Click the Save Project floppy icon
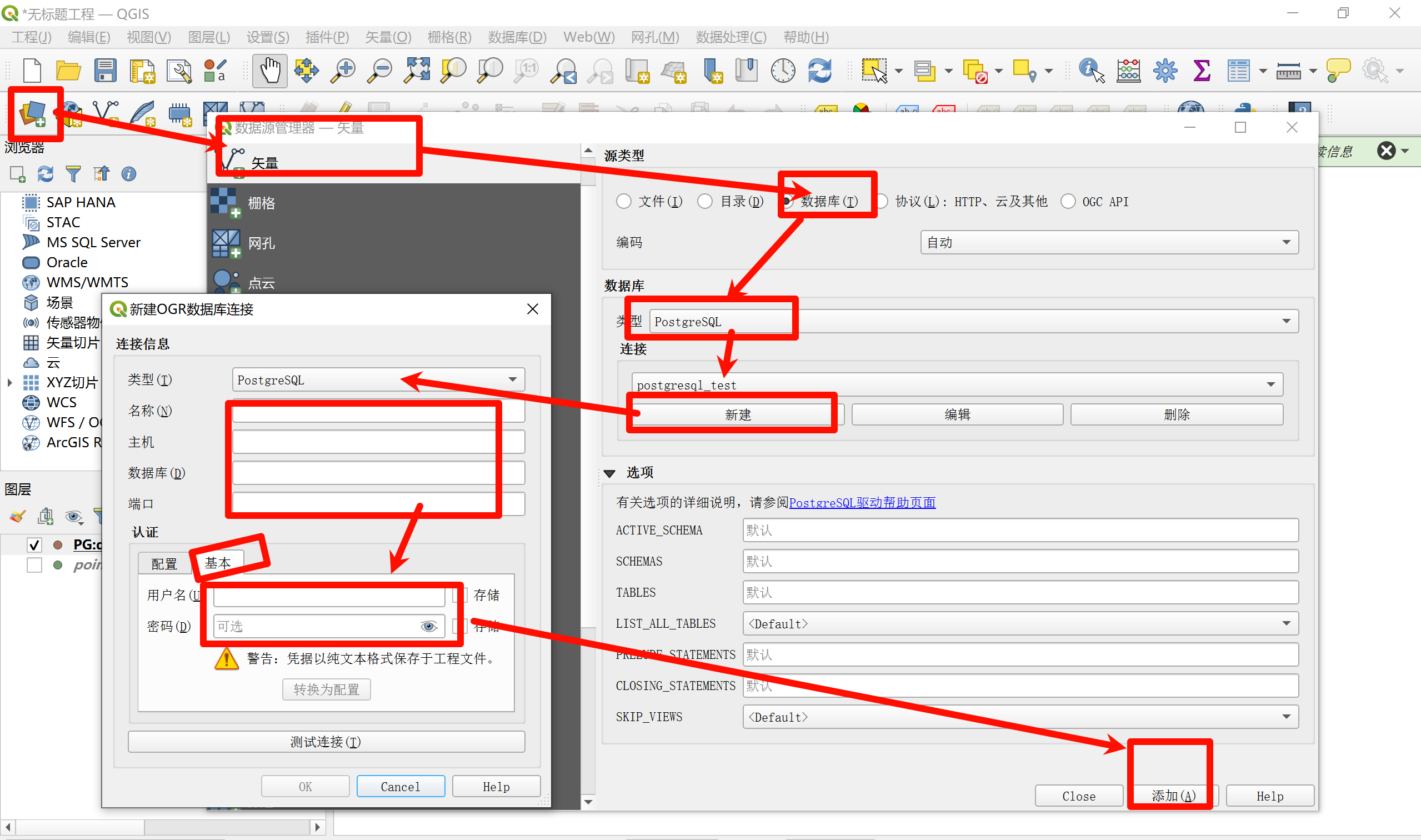1421x840 pixels. [105, 71]
